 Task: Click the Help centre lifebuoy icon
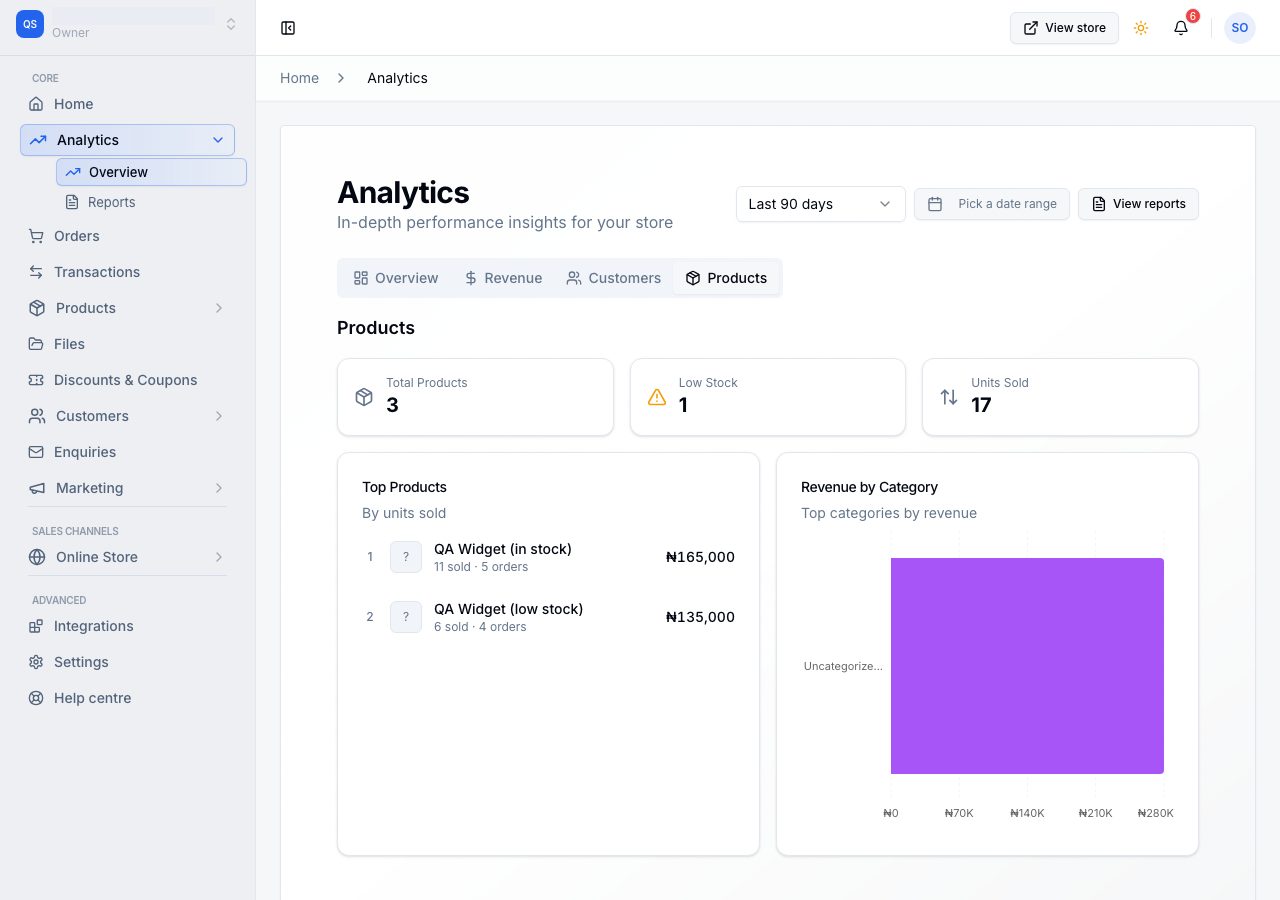pos(36,698)
